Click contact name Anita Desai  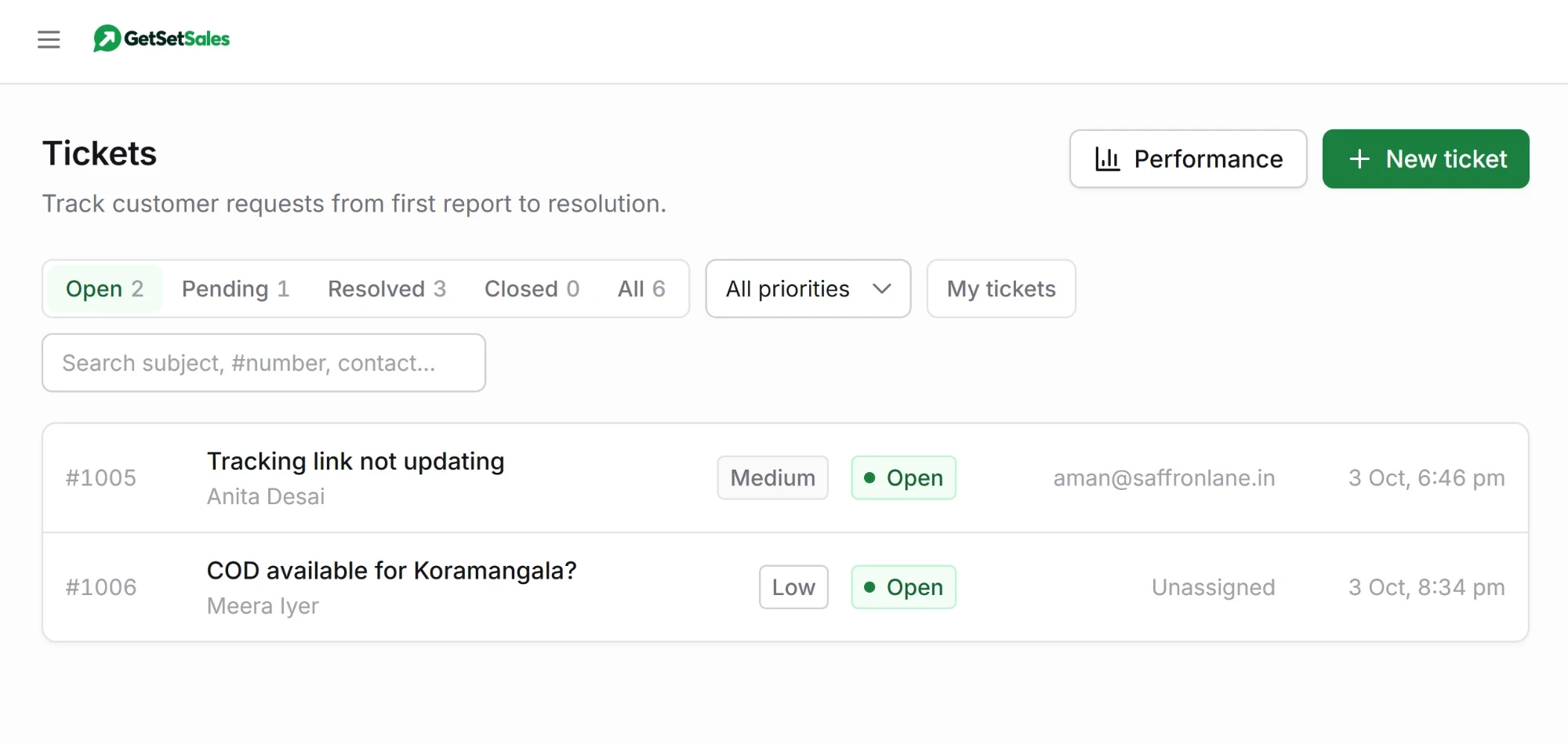266,497
